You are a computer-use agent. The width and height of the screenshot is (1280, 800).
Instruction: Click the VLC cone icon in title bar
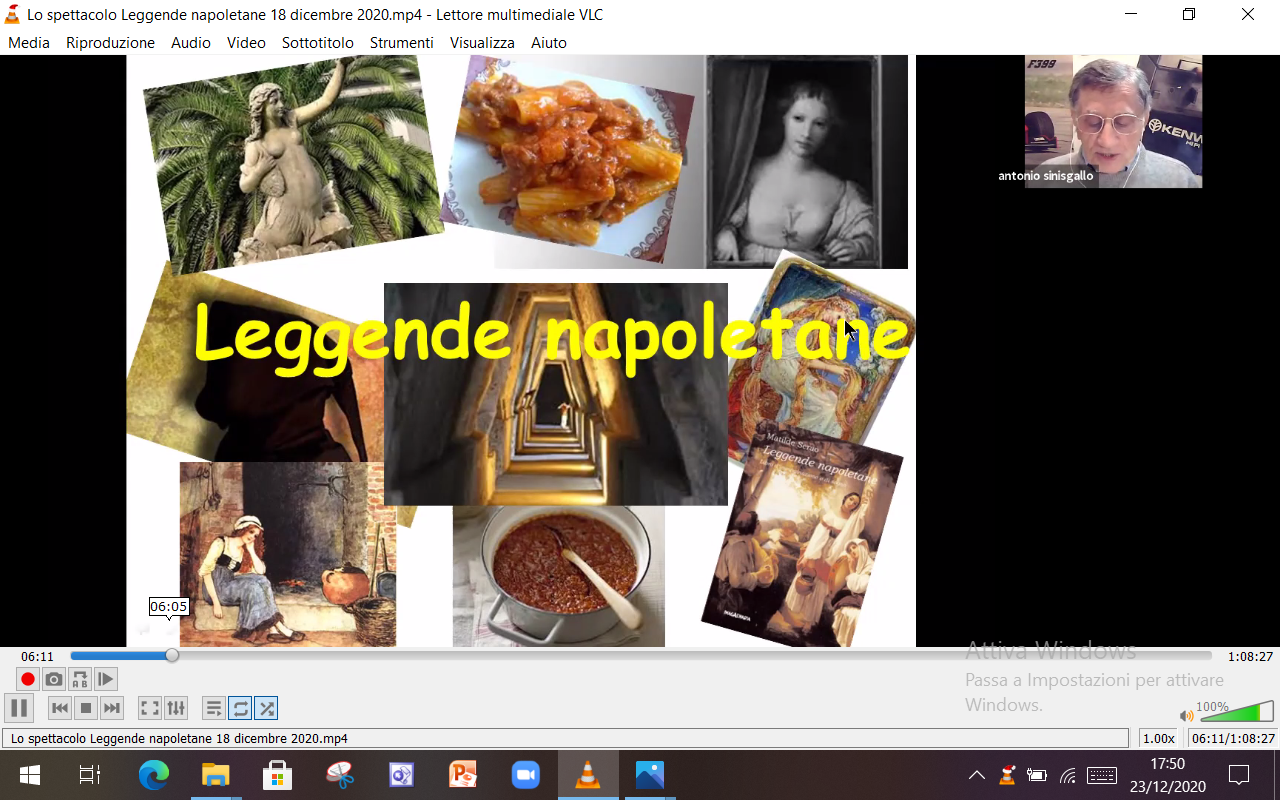click(12, 14)
